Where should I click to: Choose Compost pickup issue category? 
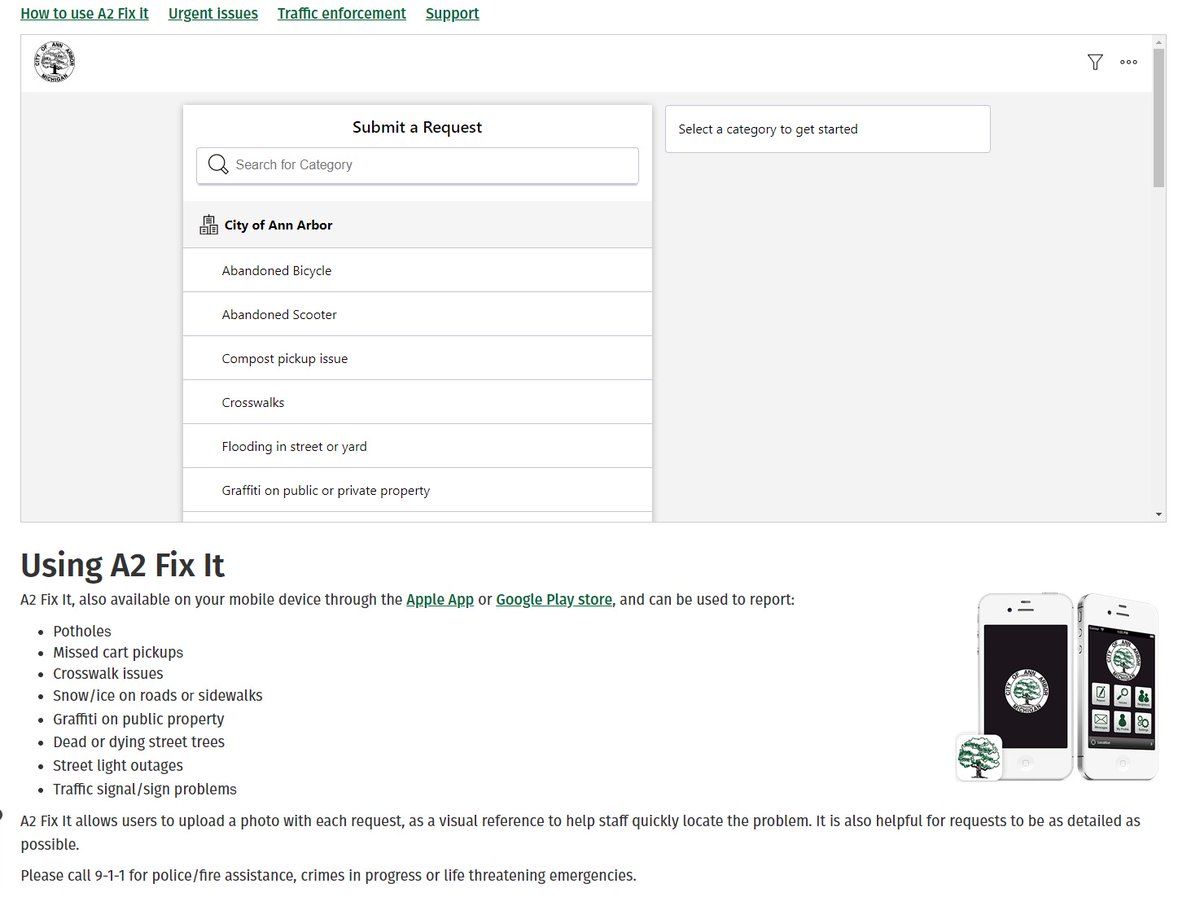point(417,358)
